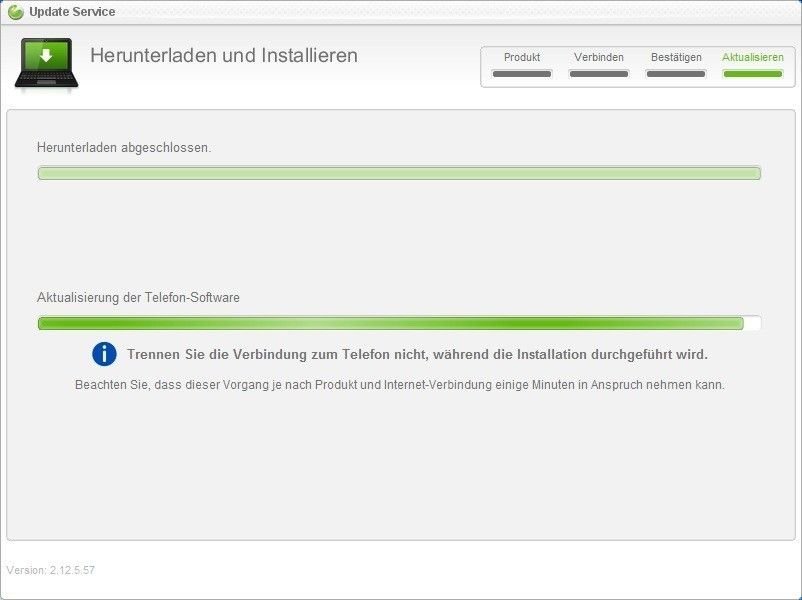802x600 pixels.
Task: Click the blue information icon beside the warning
Action: pos(104,354)
